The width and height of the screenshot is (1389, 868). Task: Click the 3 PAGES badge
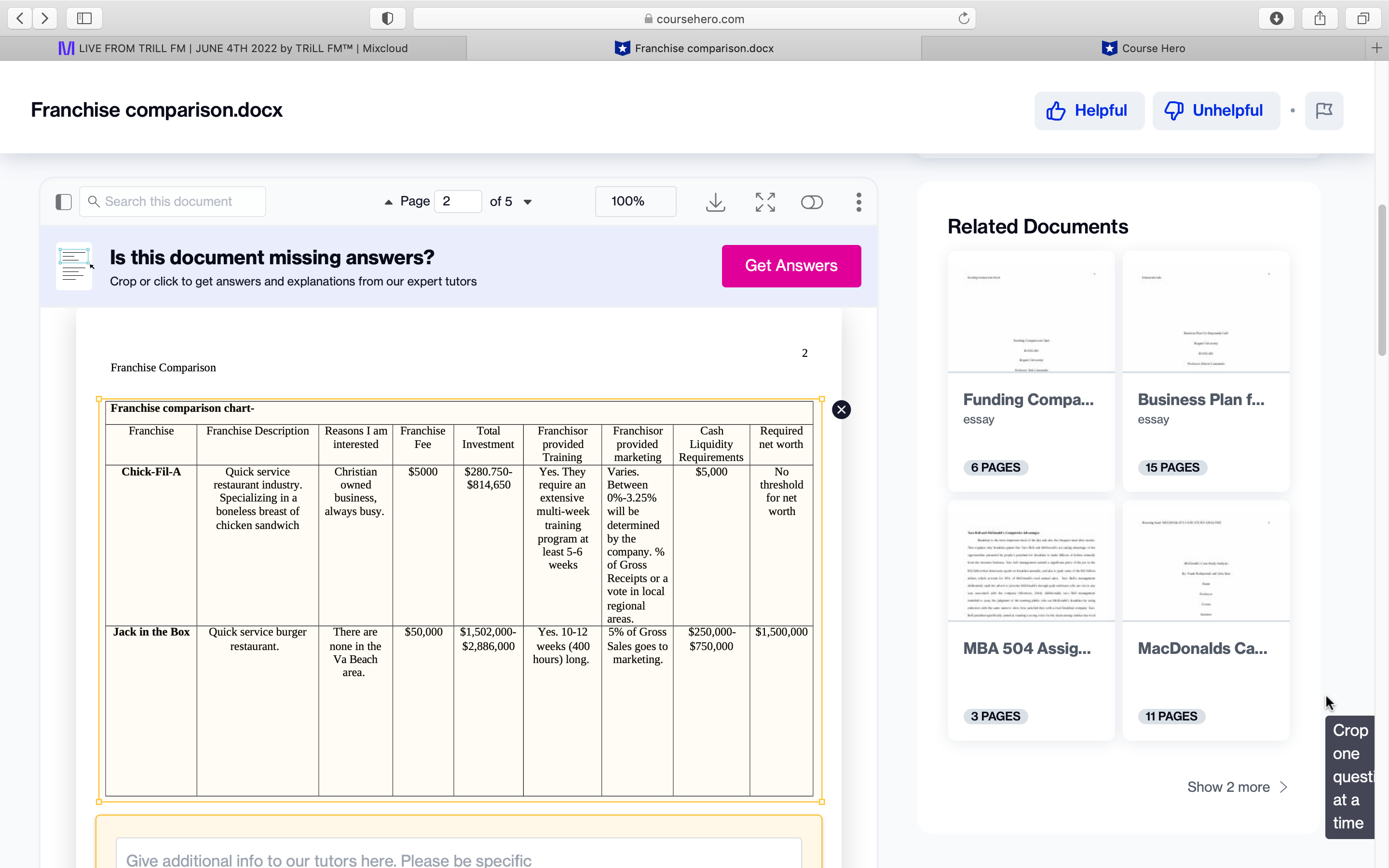click(995, 717)
